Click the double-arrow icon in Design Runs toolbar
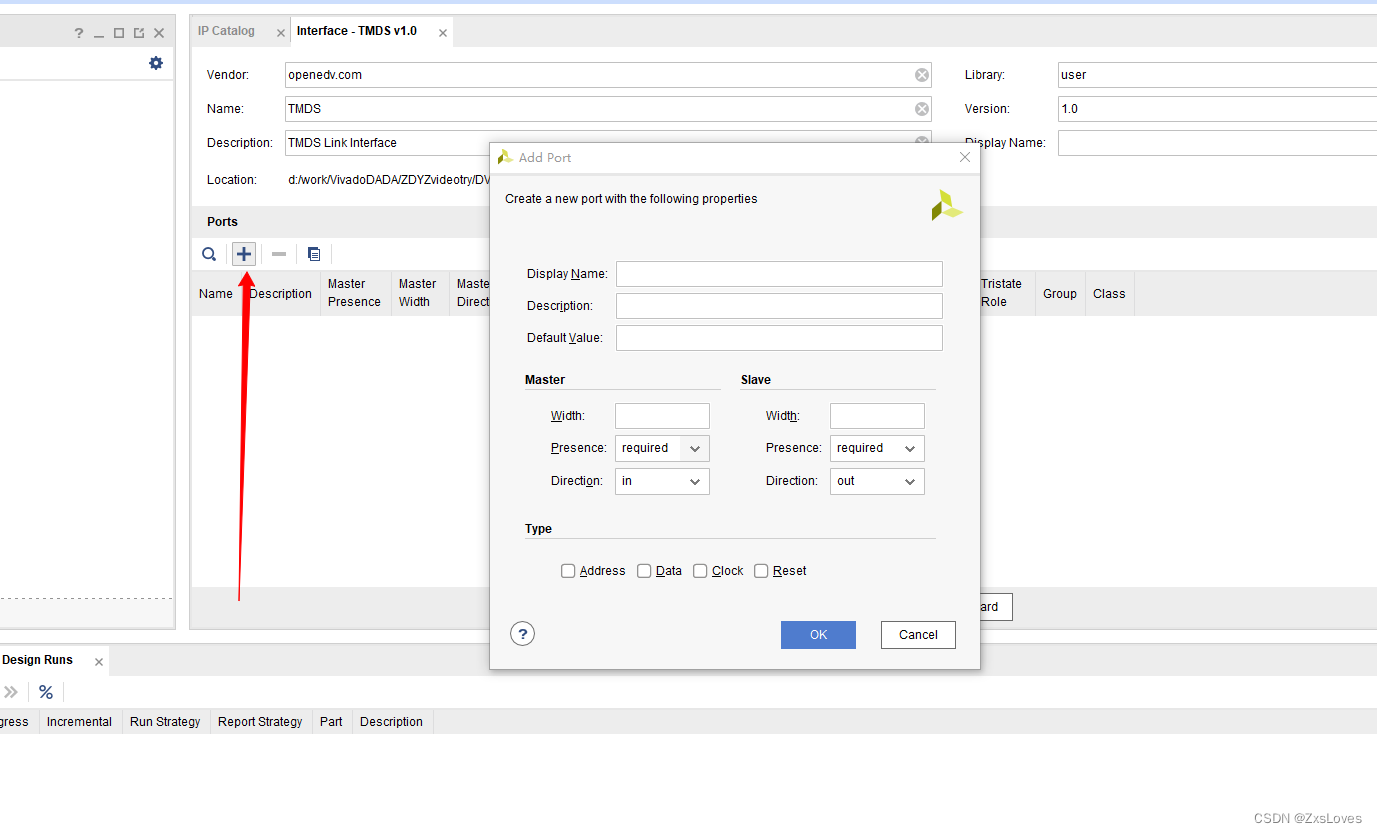1377x833 pixels. coord(11,692)
